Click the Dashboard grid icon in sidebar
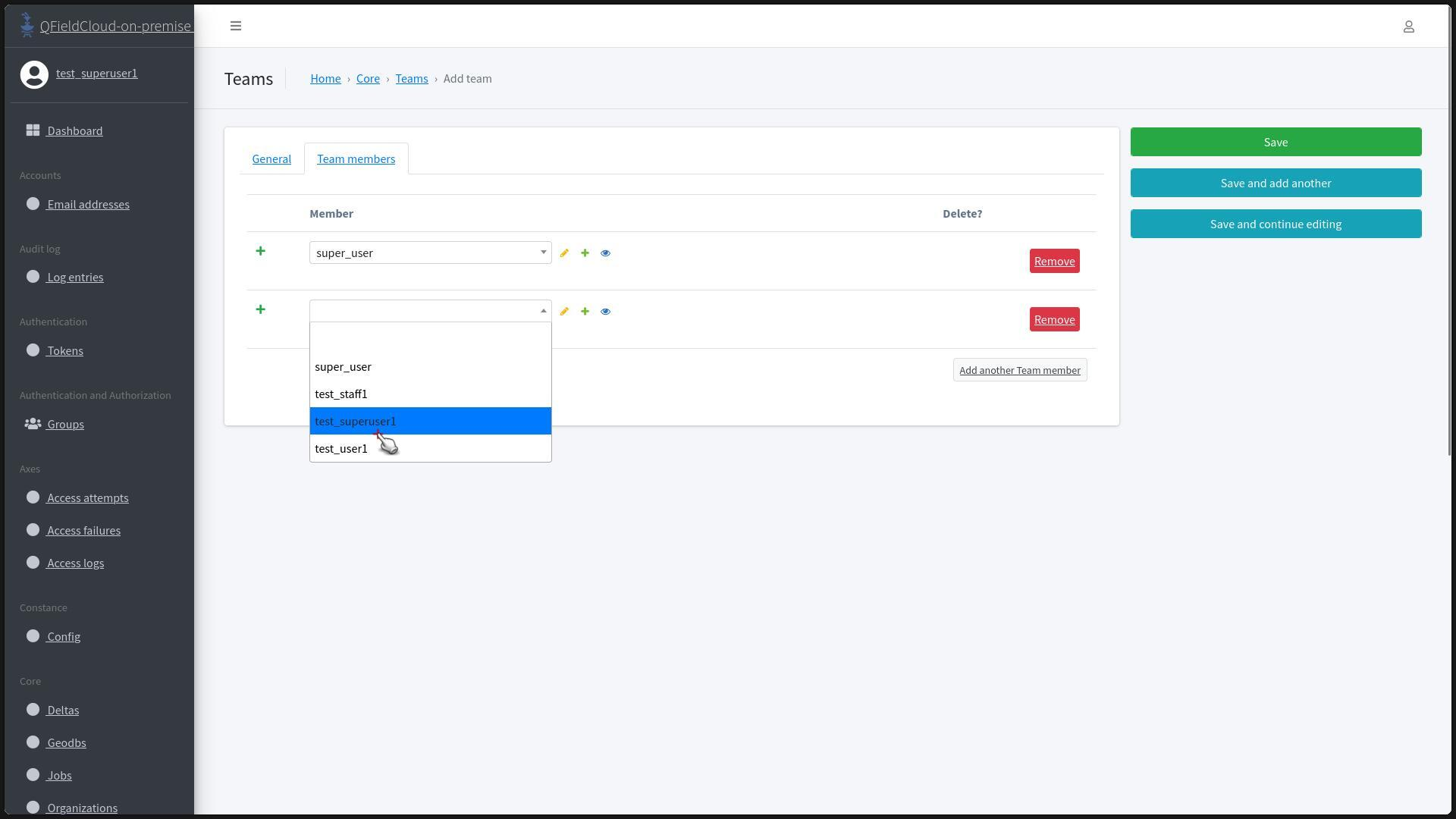The width and height of the screenshot is (1456, 819). coord(33,130)
